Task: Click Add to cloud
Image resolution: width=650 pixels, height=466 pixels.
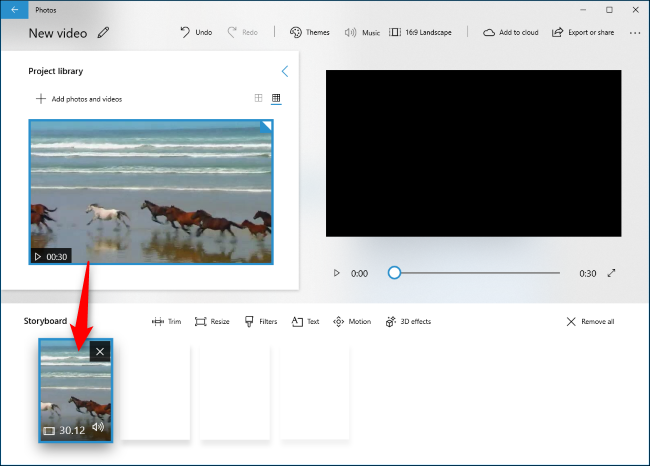Action: point(511,32)
